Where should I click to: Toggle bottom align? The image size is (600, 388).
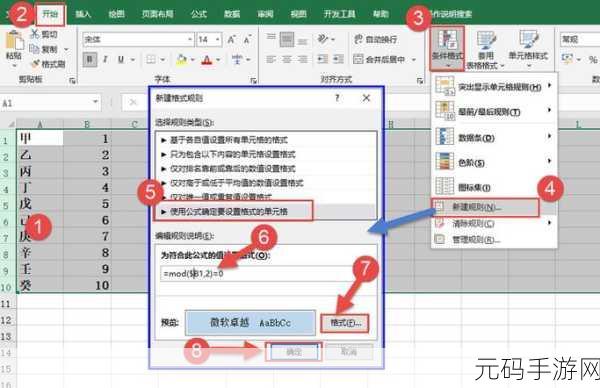click(302, 40)
